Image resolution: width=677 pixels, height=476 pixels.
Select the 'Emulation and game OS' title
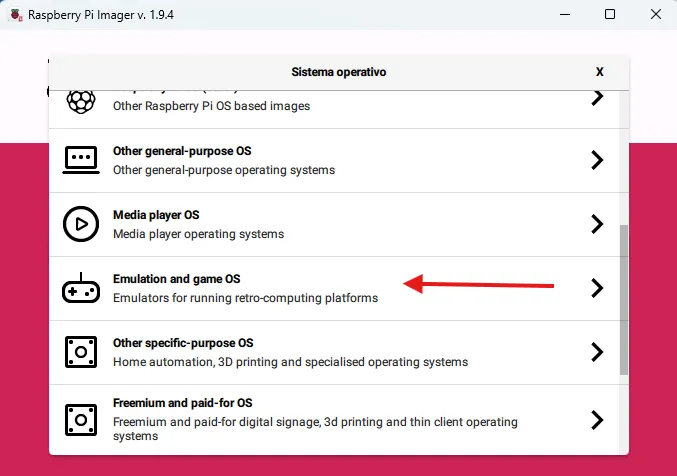click(x=177, y=279)
